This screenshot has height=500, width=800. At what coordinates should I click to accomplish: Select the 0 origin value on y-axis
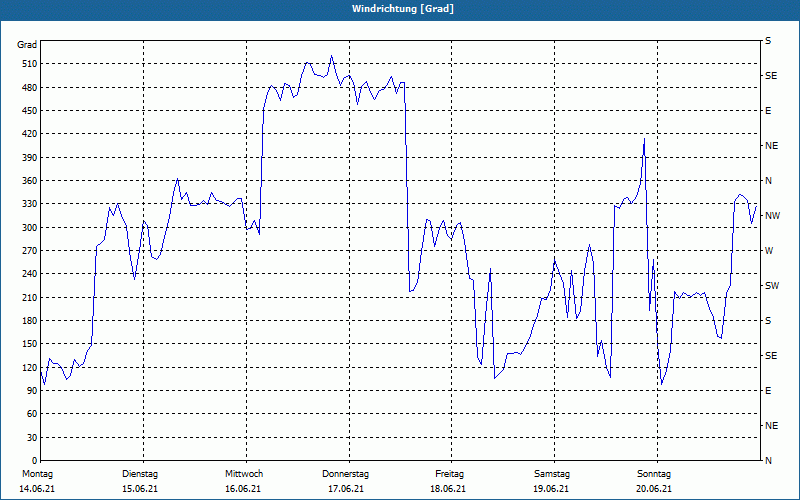(x=34, y=461)
